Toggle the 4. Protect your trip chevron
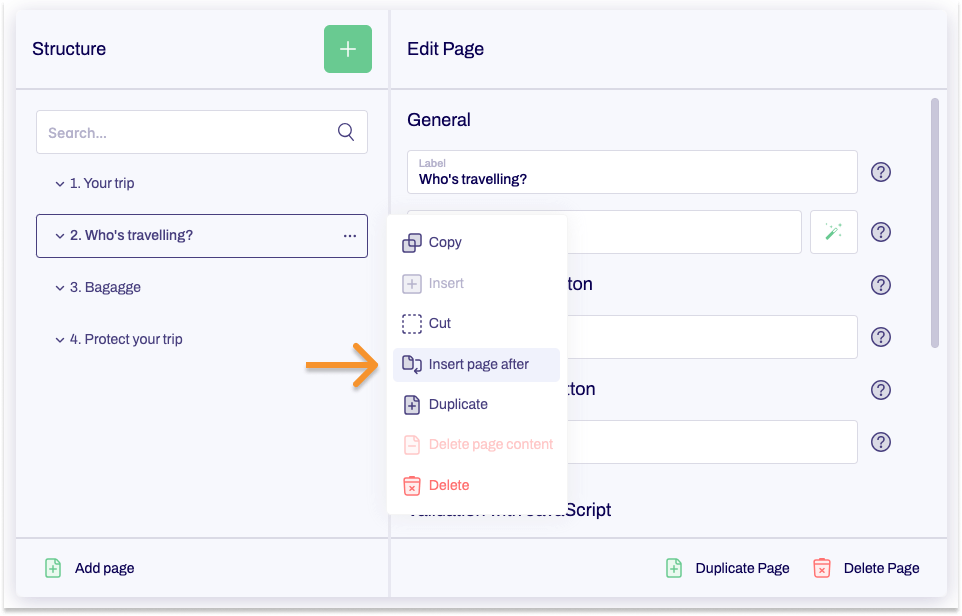This screenshot has width=962, height=616. tap(60, 340)
